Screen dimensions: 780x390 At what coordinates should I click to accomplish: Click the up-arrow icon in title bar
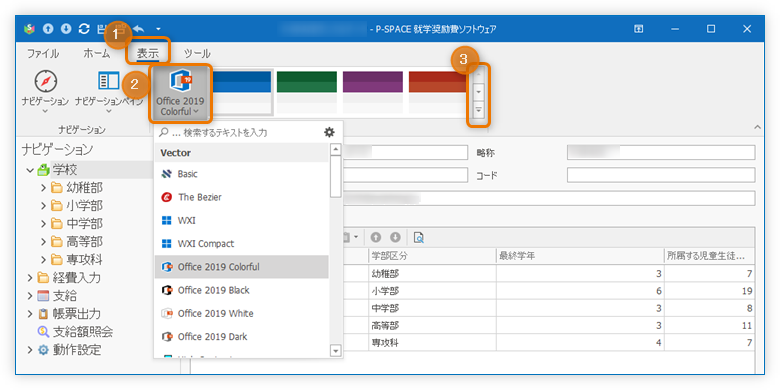pyautogui.click(x=48, y=29)
